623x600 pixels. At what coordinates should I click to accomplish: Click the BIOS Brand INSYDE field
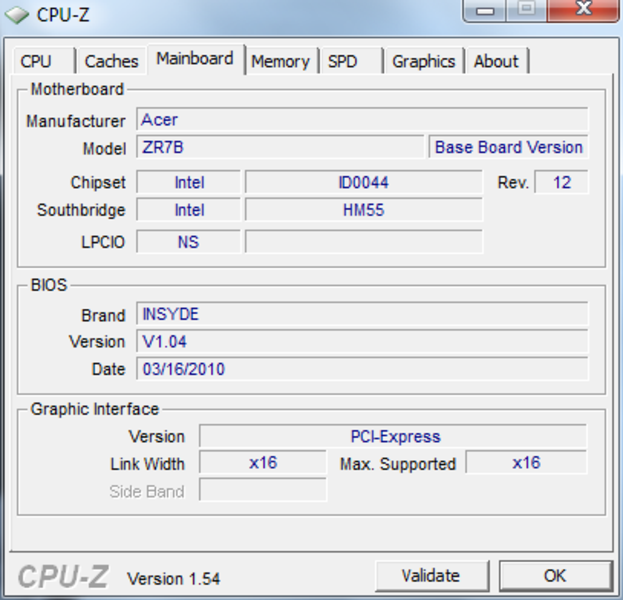[362, 314]
